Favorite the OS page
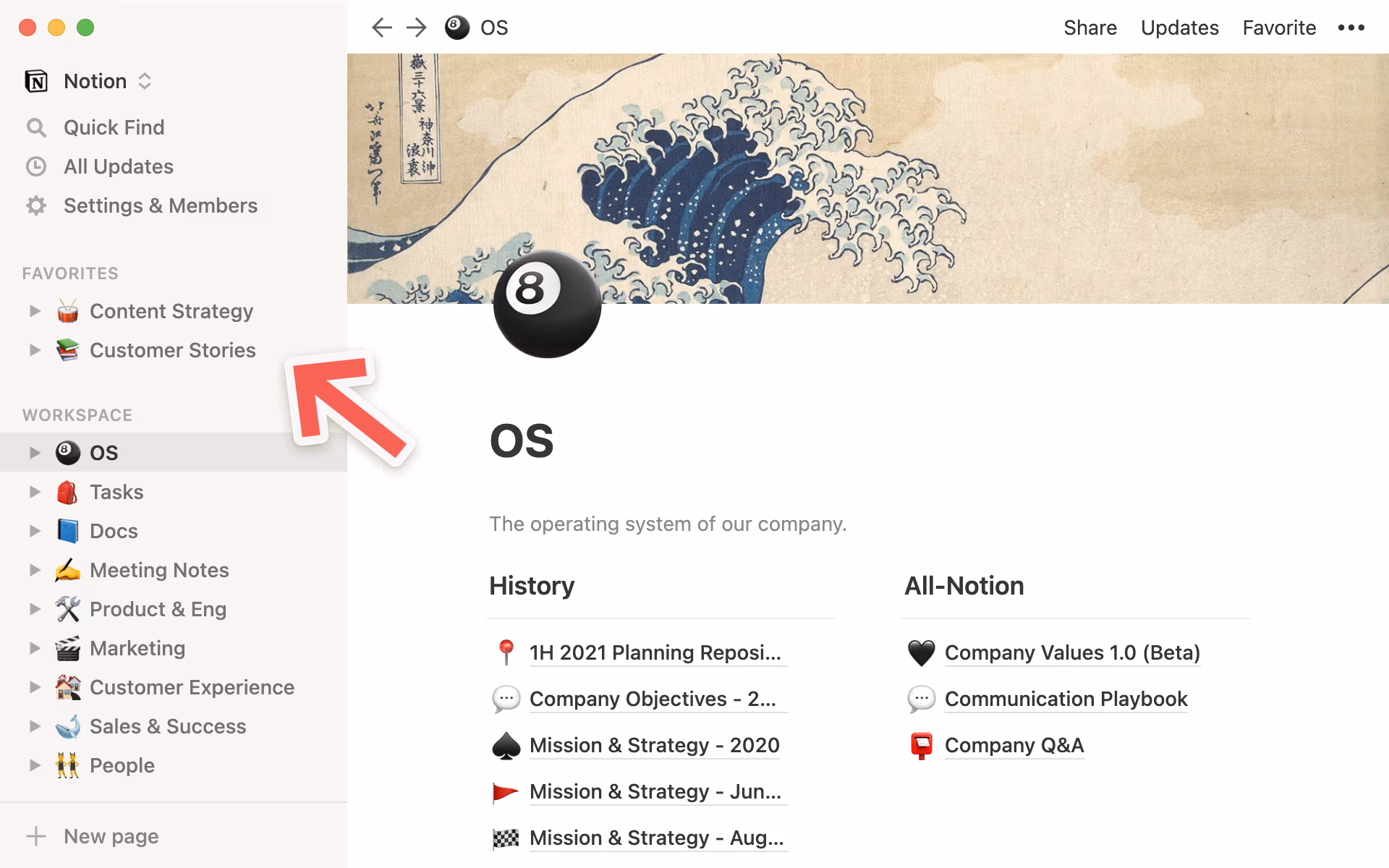The image size is (1389, 868). 1279,27
